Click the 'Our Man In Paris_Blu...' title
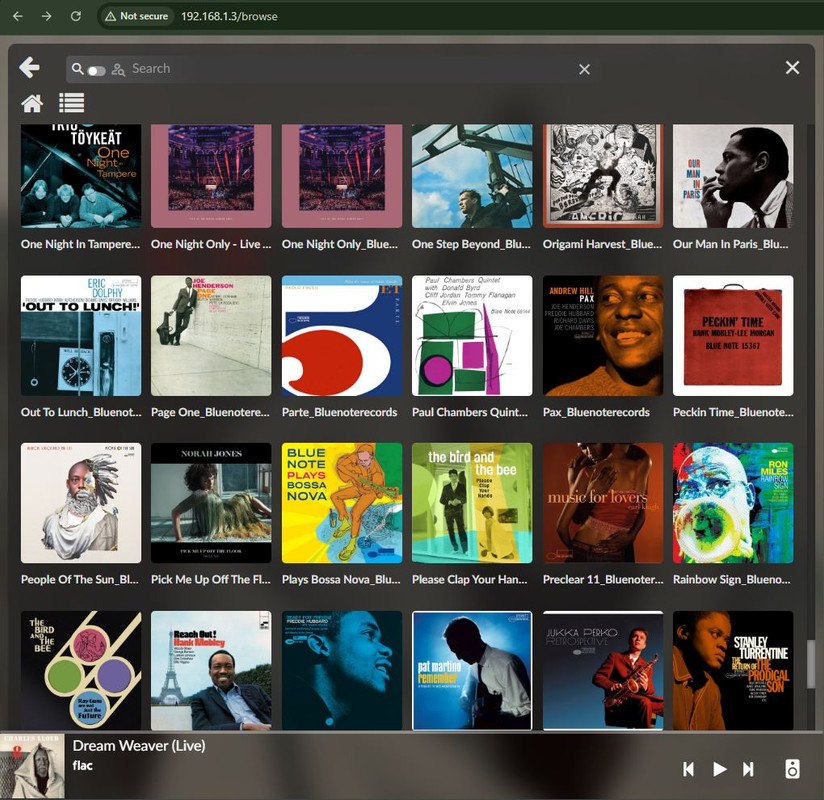The width and height of the screenshot is (824, 800). point(730,244)
